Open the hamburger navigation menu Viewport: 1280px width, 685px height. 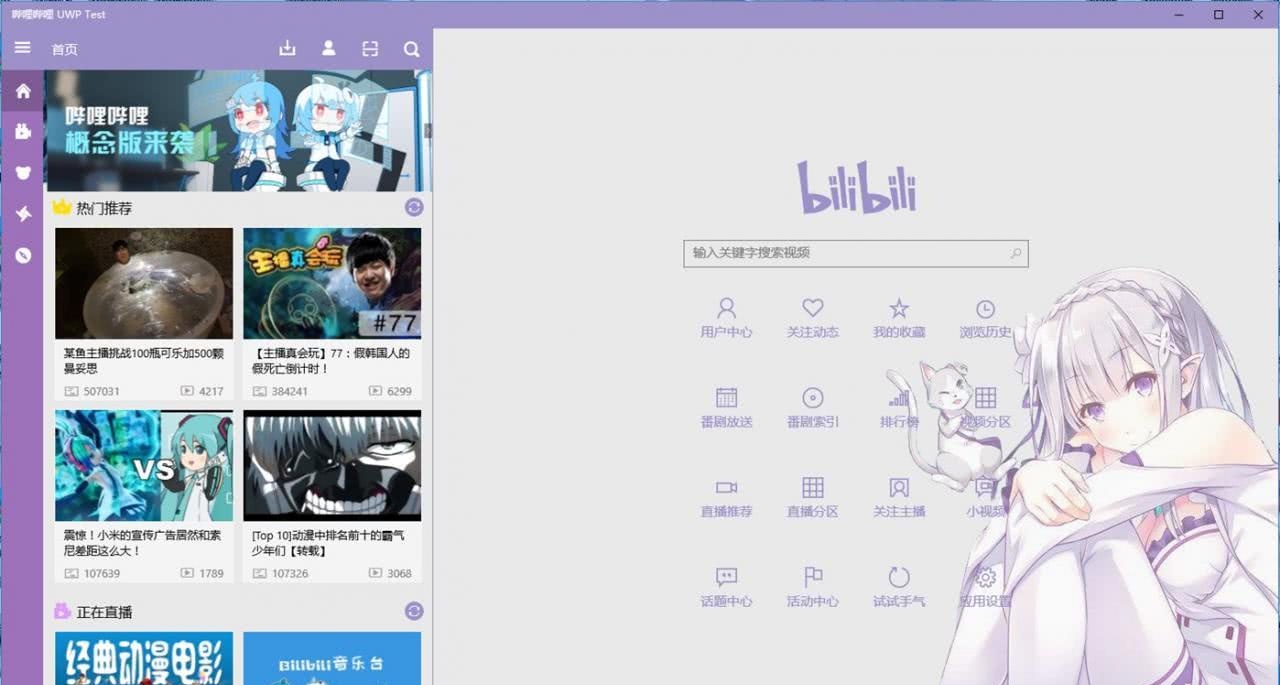click(22, 48)
